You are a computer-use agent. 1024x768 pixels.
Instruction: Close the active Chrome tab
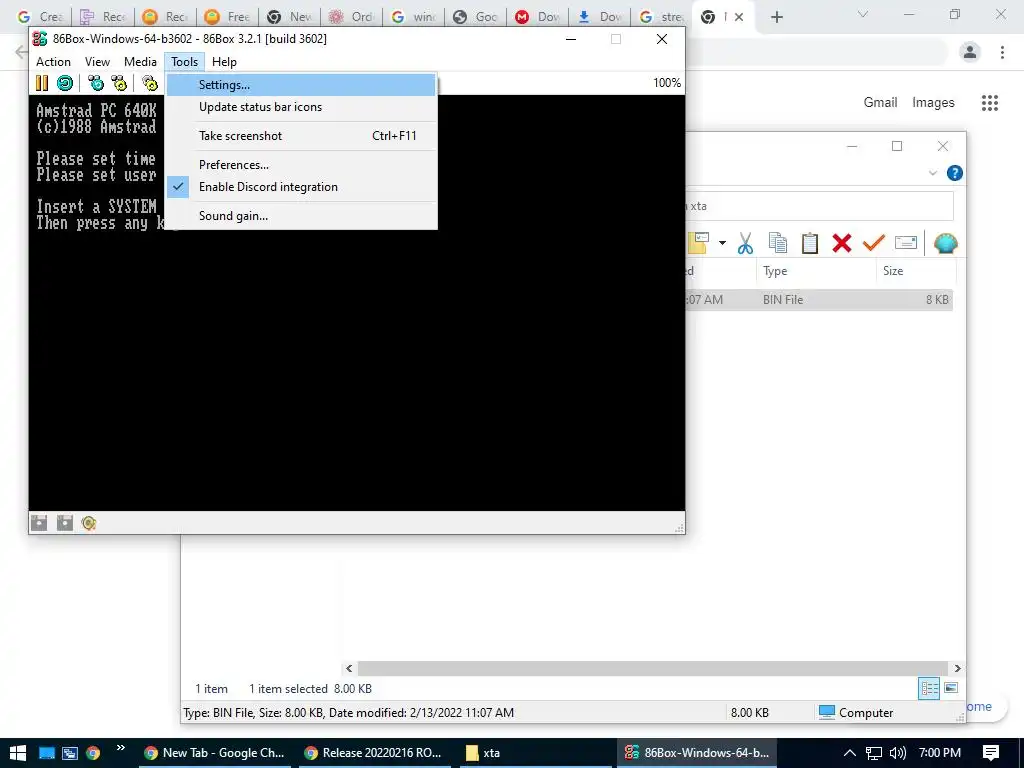coord(739,17)
